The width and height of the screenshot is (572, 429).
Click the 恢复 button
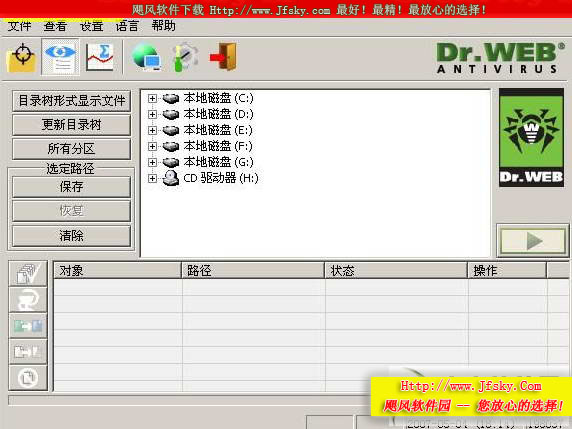coord(72,211)
